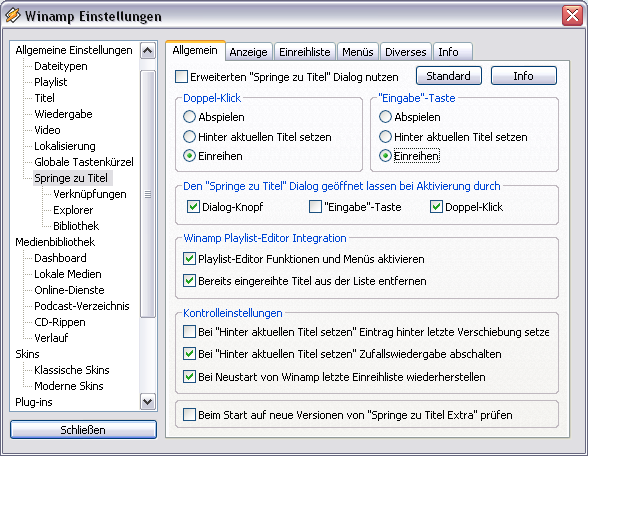Select Plug-ins category in tree

point(34,402)
